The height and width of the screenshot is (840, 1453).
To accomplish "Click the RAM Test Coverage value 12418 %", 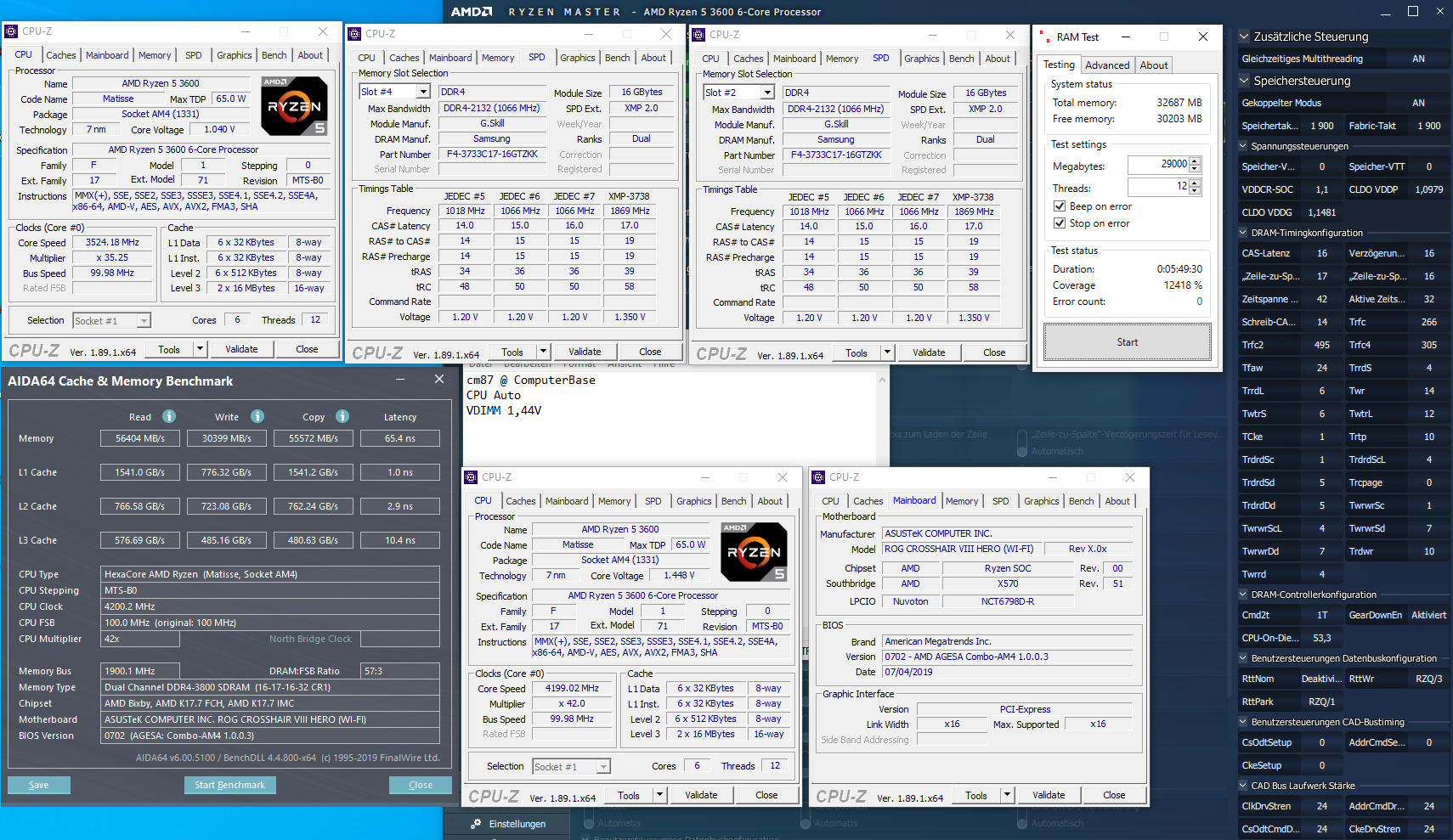I will pos(1183,285).
